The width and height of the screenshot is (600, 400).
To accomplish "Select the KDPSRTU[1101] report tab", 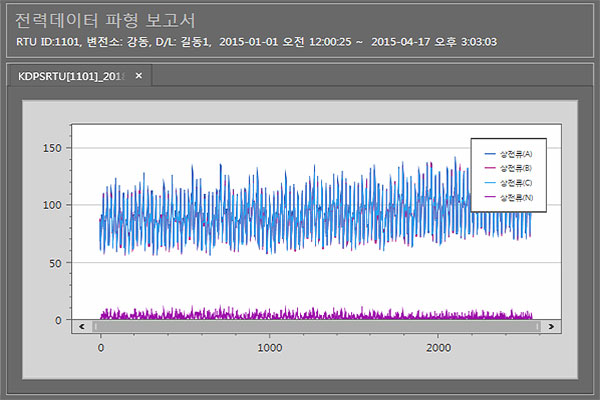I will 67,76.
